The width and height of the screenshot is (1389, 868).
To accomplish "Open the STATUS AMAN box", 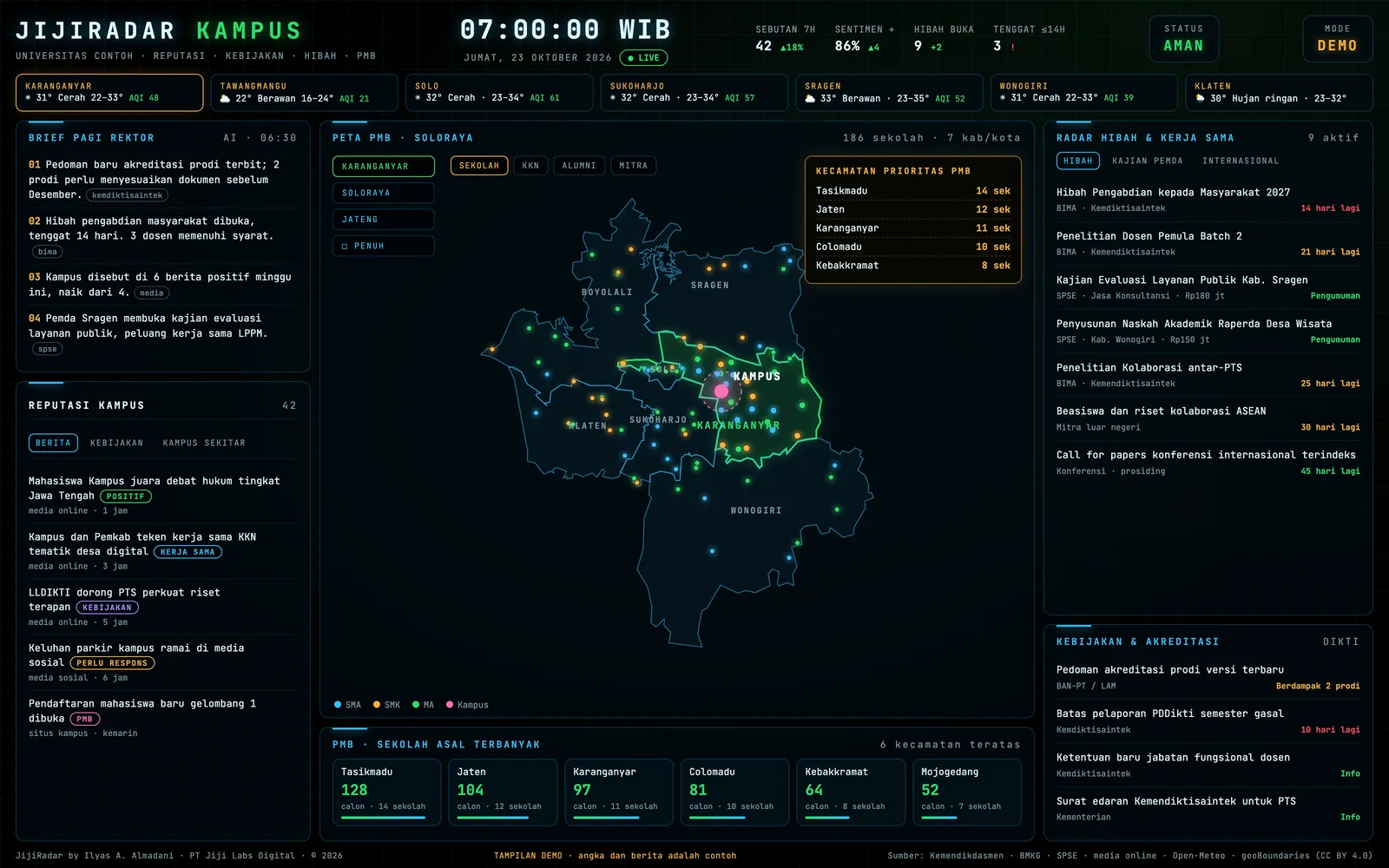I will pyautogui.click(x=1183, y=39).
